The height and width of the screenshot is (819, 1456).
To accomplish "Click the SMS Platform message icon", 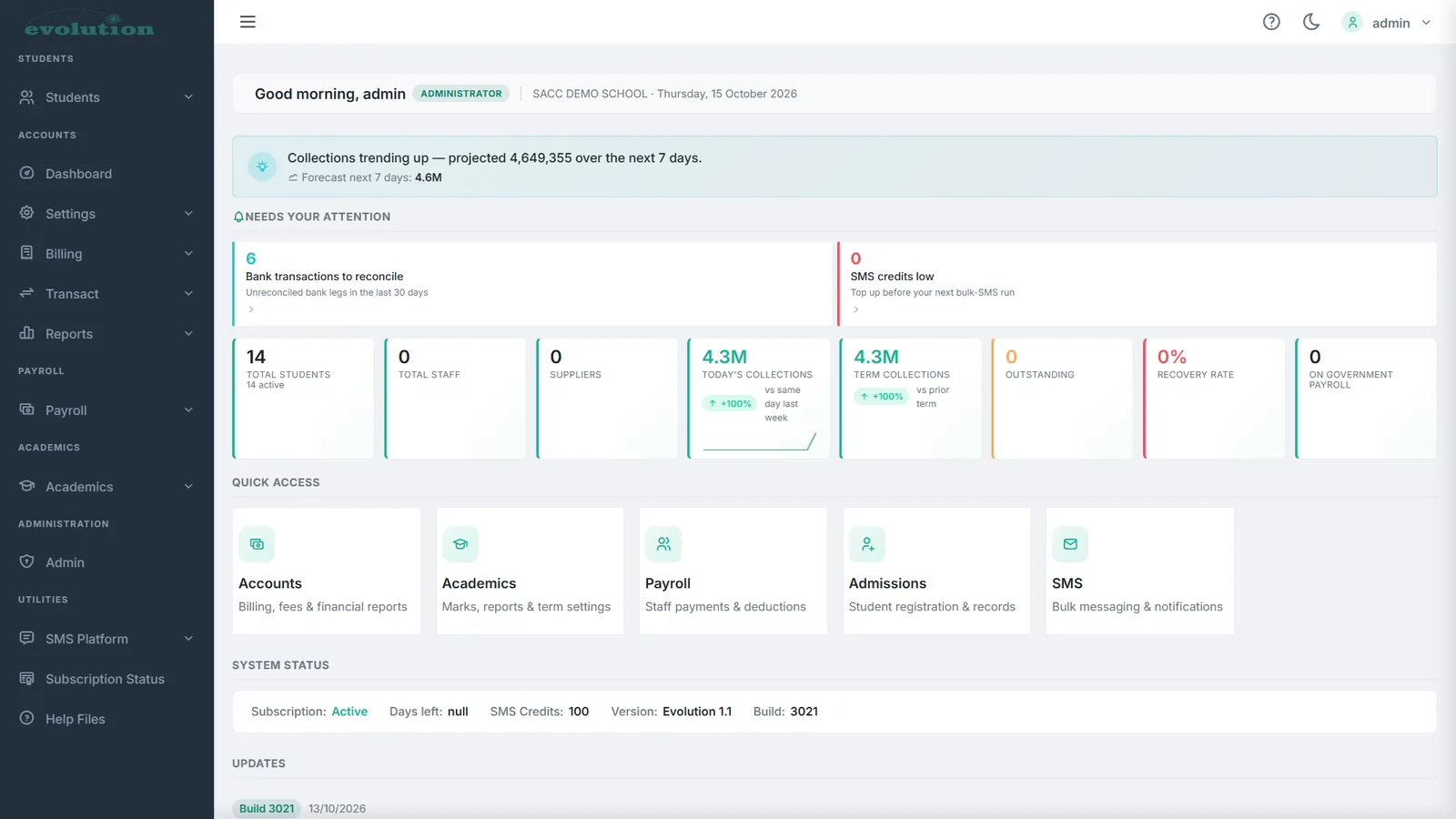I will (x=27, y=638).
